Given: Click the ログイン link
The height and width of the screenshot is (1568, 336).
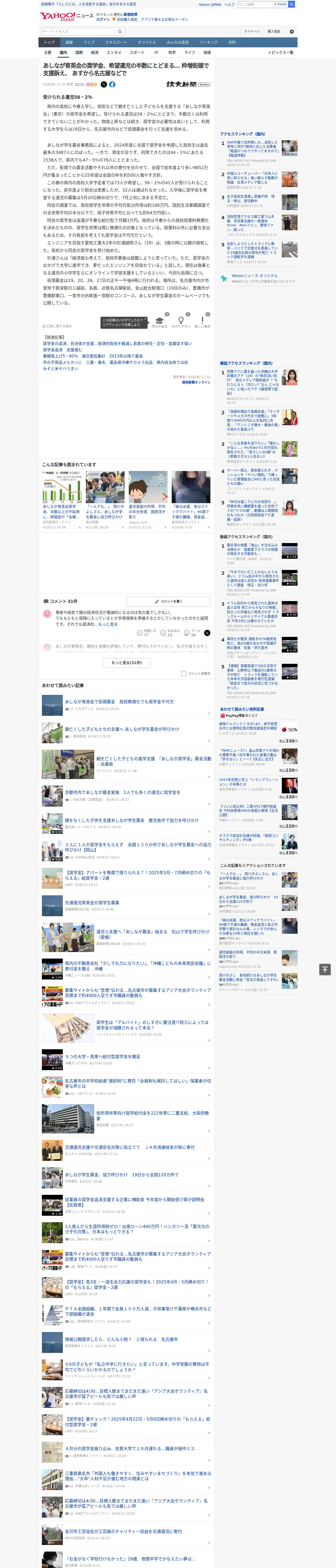Looking at the screenshot, I should (103, 20).
